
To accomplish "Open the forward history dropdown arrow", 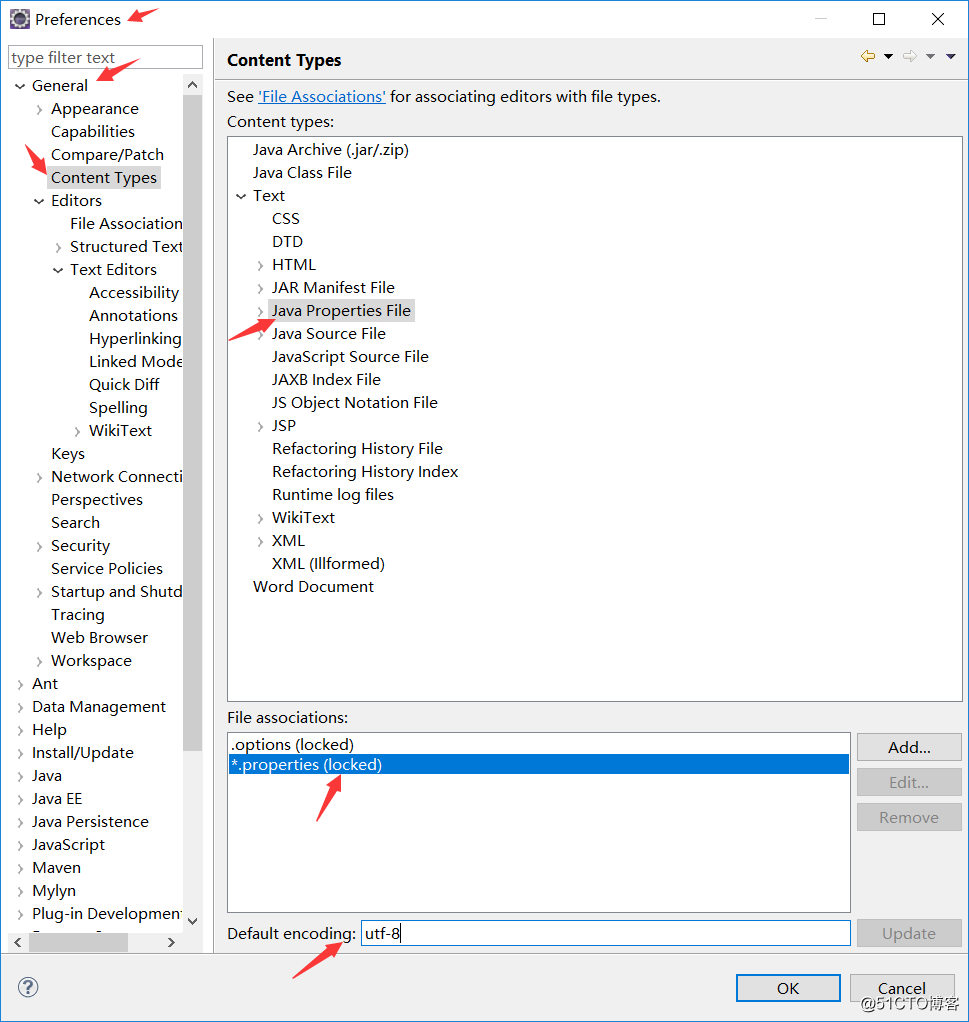I will (x=931, y=57).
